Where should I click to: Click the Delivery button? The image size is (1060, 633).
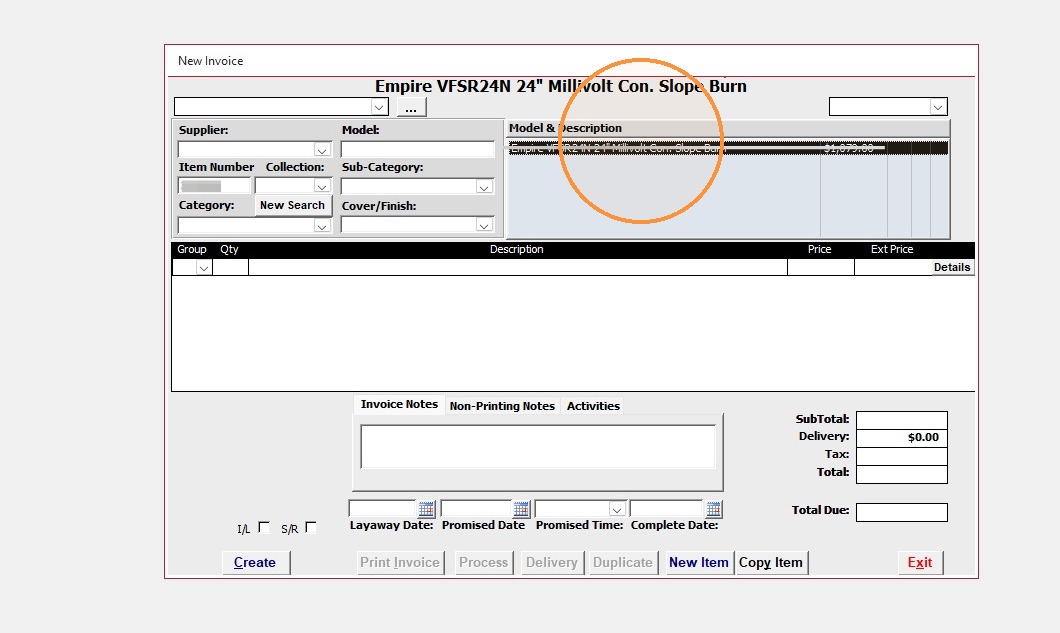pyautogui.click(x=552, y=563)
